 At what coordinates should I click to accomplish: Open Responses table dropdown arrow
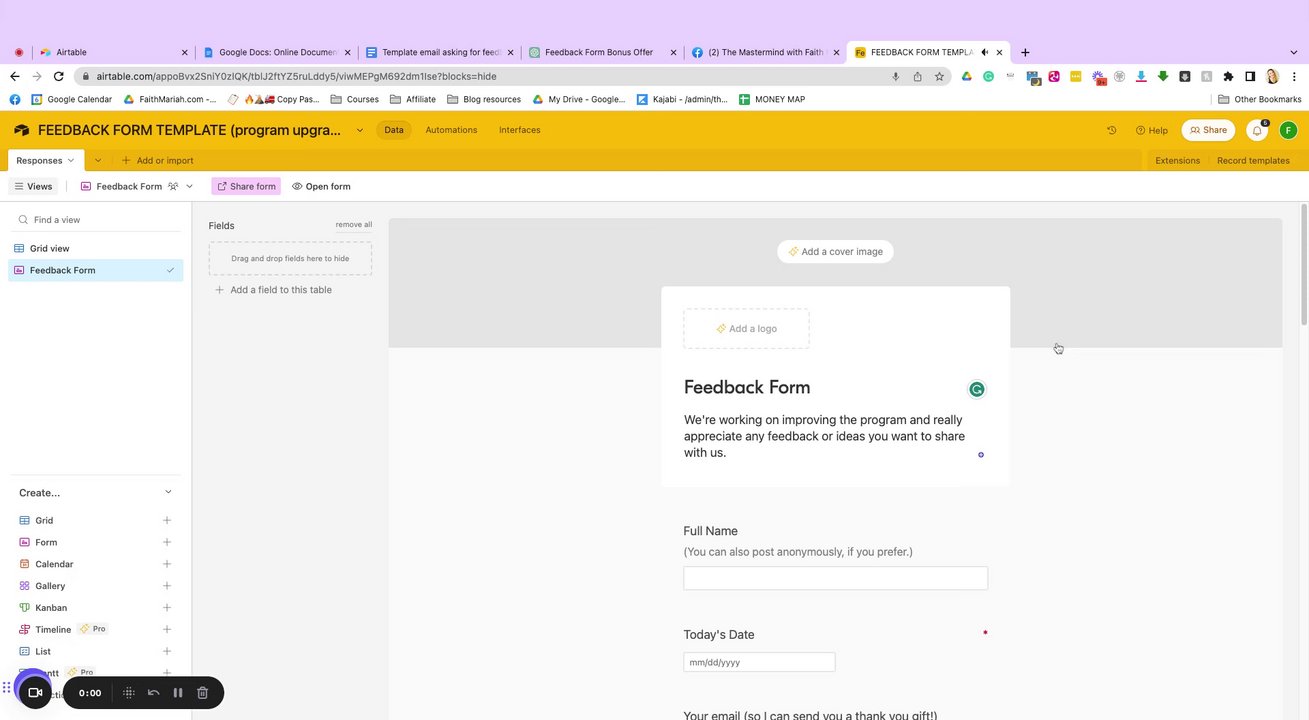coord(71,160)
